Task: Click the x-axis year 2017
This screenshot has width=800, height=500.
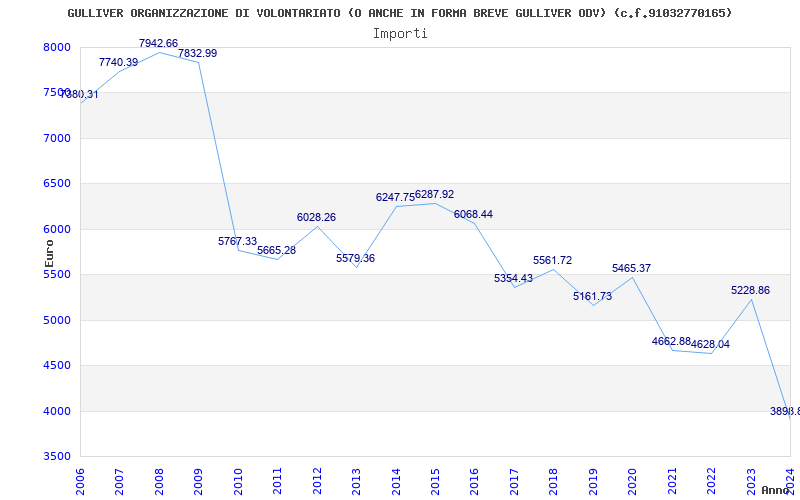Action: click(514, 482)
